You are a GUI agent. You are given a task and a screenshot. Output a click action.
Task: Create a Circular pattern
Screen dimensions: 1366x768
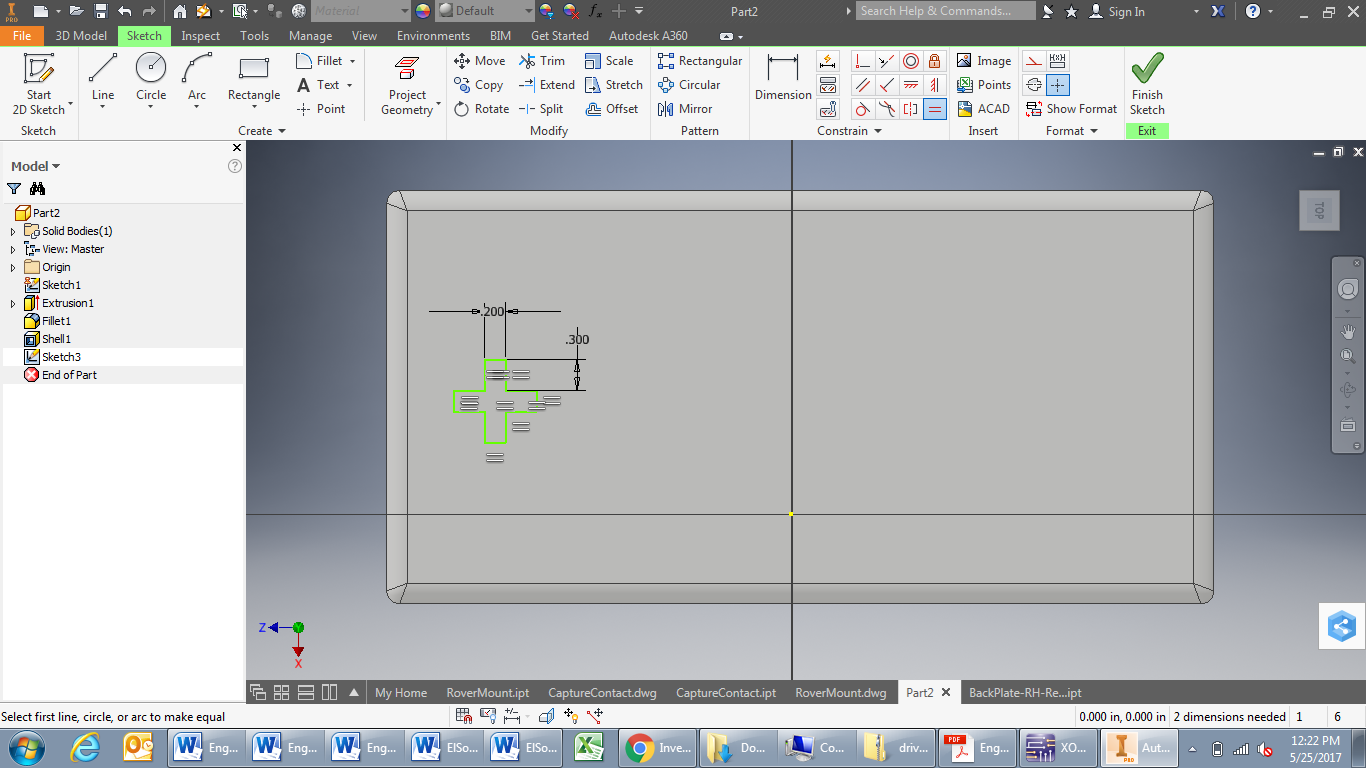pyautogui.click(x=688, y=85)
